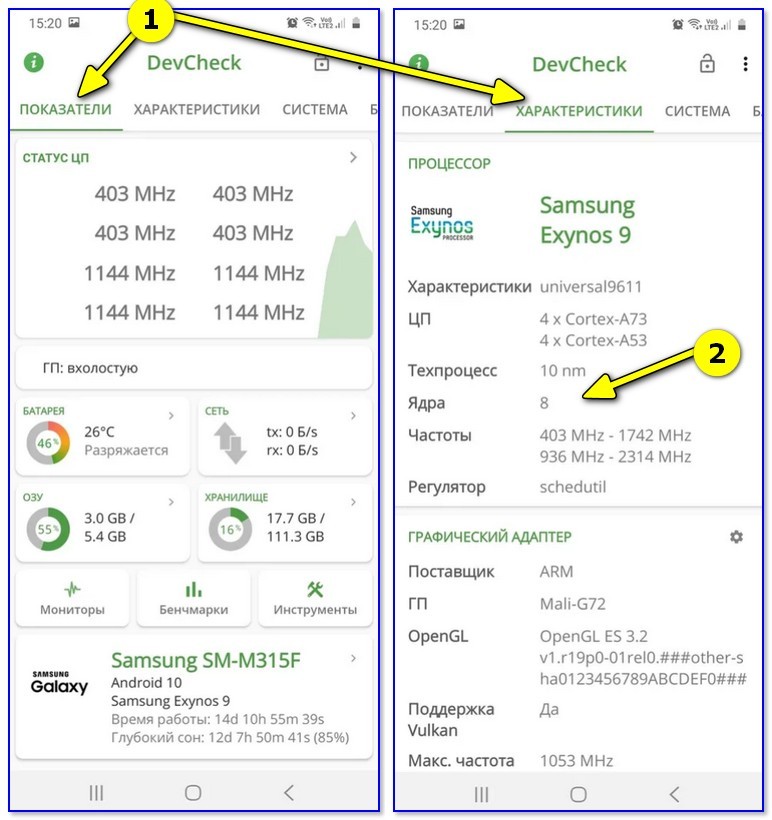Tap storage 16% circular gauge
The width and height of the screenshot is (772, 820).
230,529
